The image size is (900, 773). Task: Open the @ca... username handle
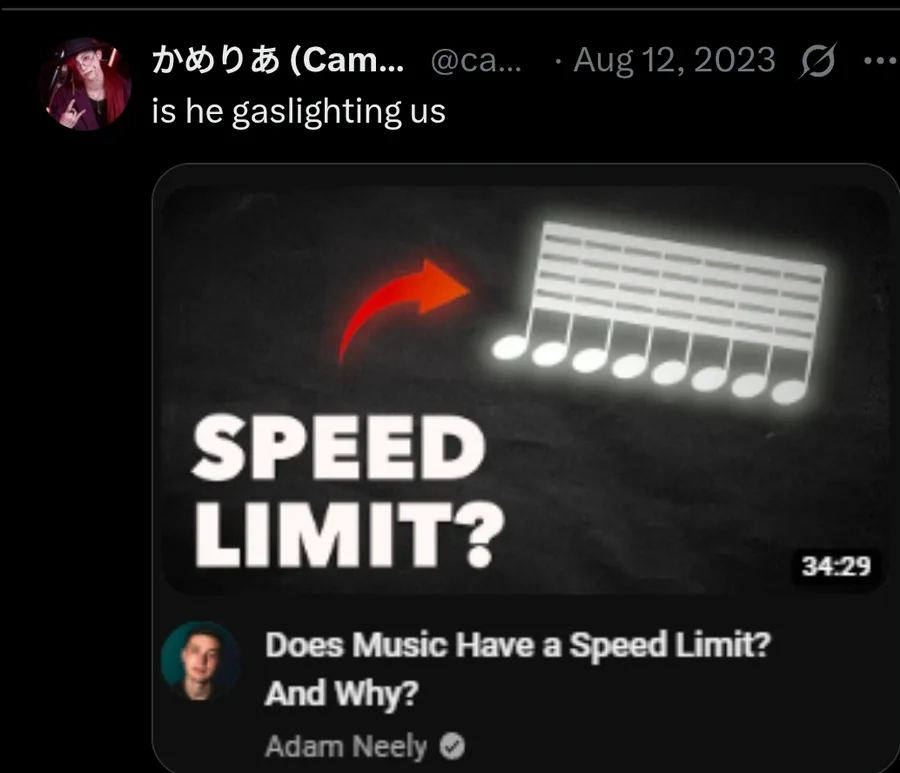pyautogui.click(x=476, y=60)
